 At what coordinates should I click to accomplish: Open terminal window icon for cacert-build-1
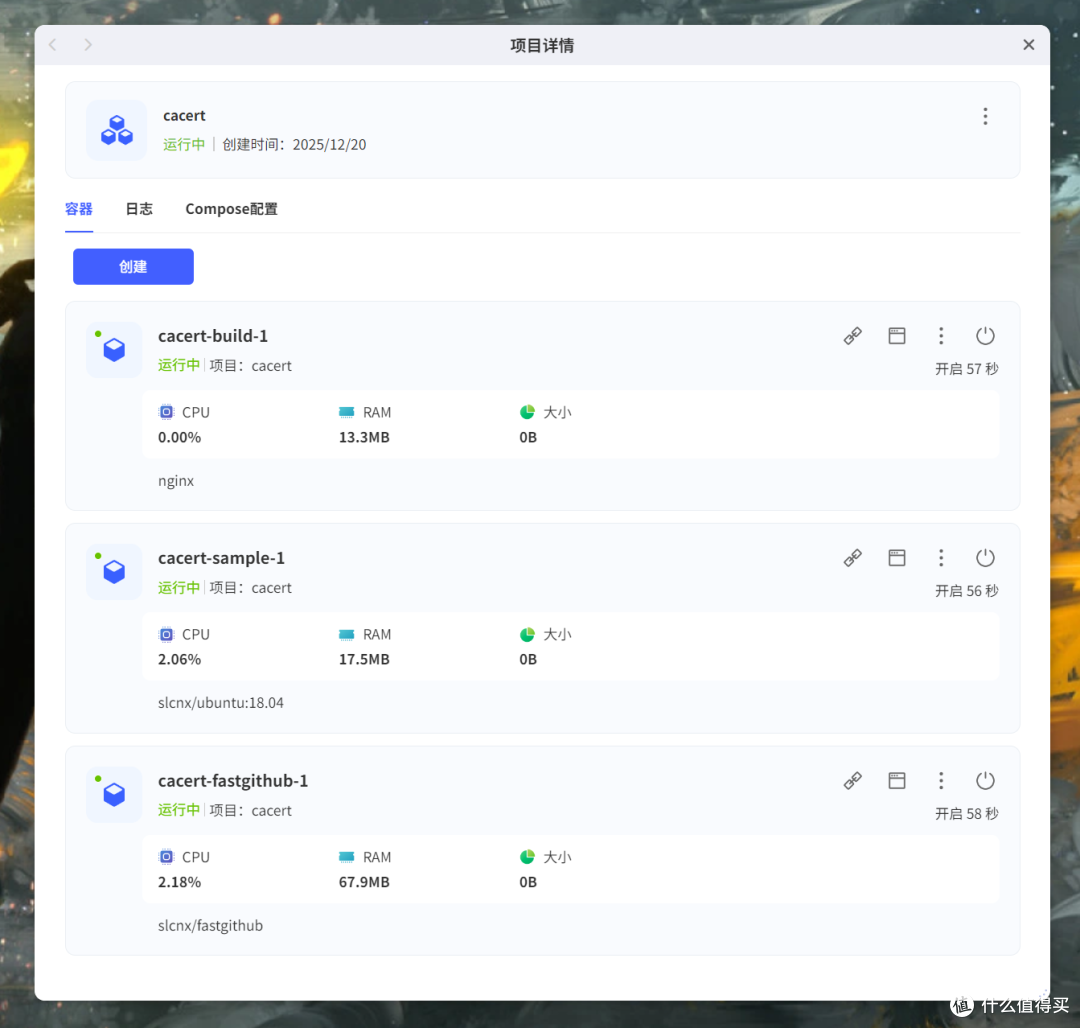897,336
